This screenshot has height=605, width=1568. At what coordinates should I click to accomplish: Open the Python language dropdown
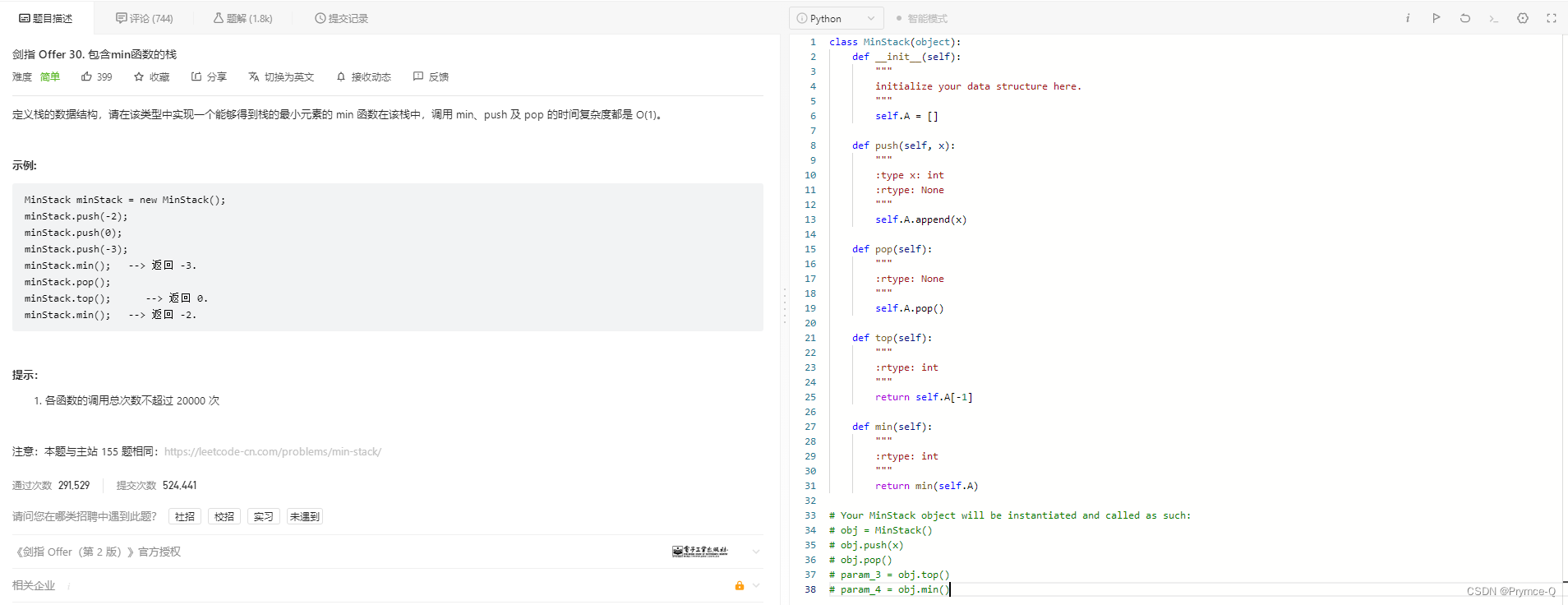click(837, 18)
